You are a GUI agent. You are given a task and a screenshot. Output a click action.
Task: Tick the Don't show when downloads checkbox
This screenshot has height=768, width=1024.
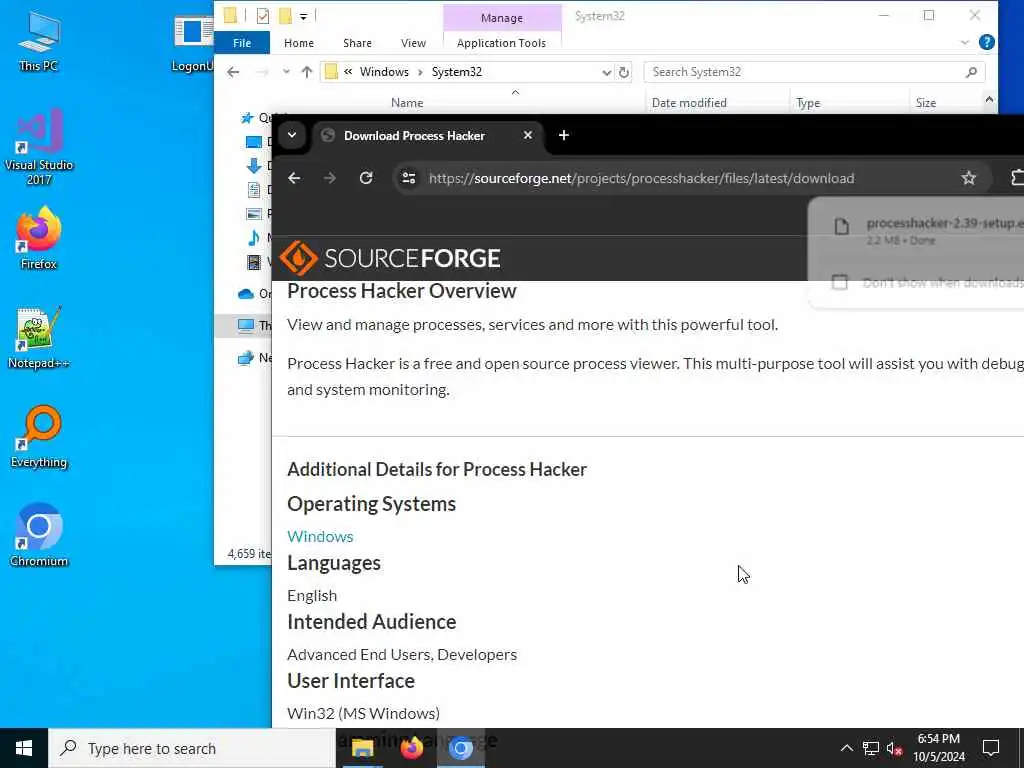click(840, 282)
